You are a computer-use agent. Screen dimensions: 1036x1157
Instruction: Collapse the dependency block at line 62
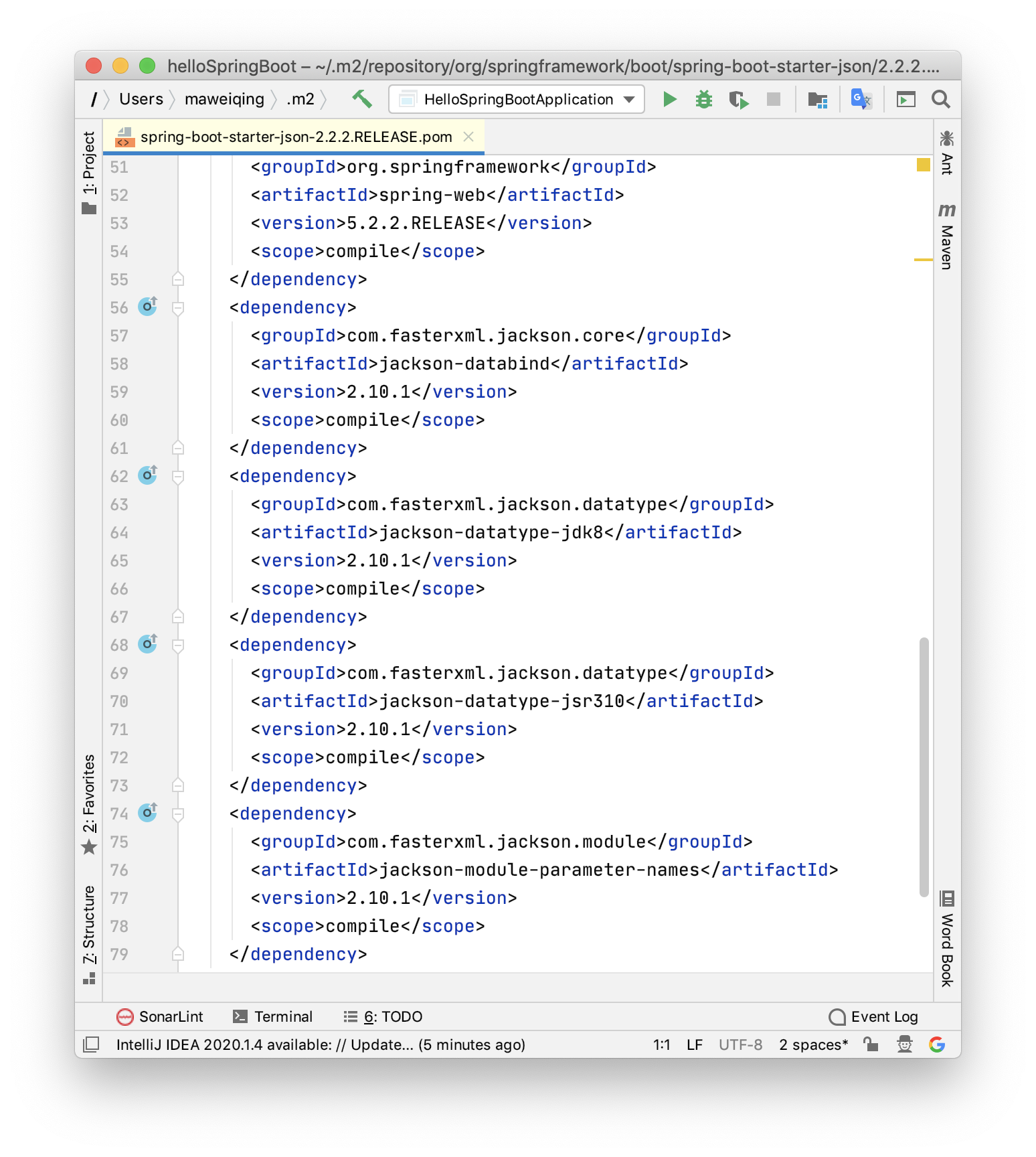coord(178,477)
